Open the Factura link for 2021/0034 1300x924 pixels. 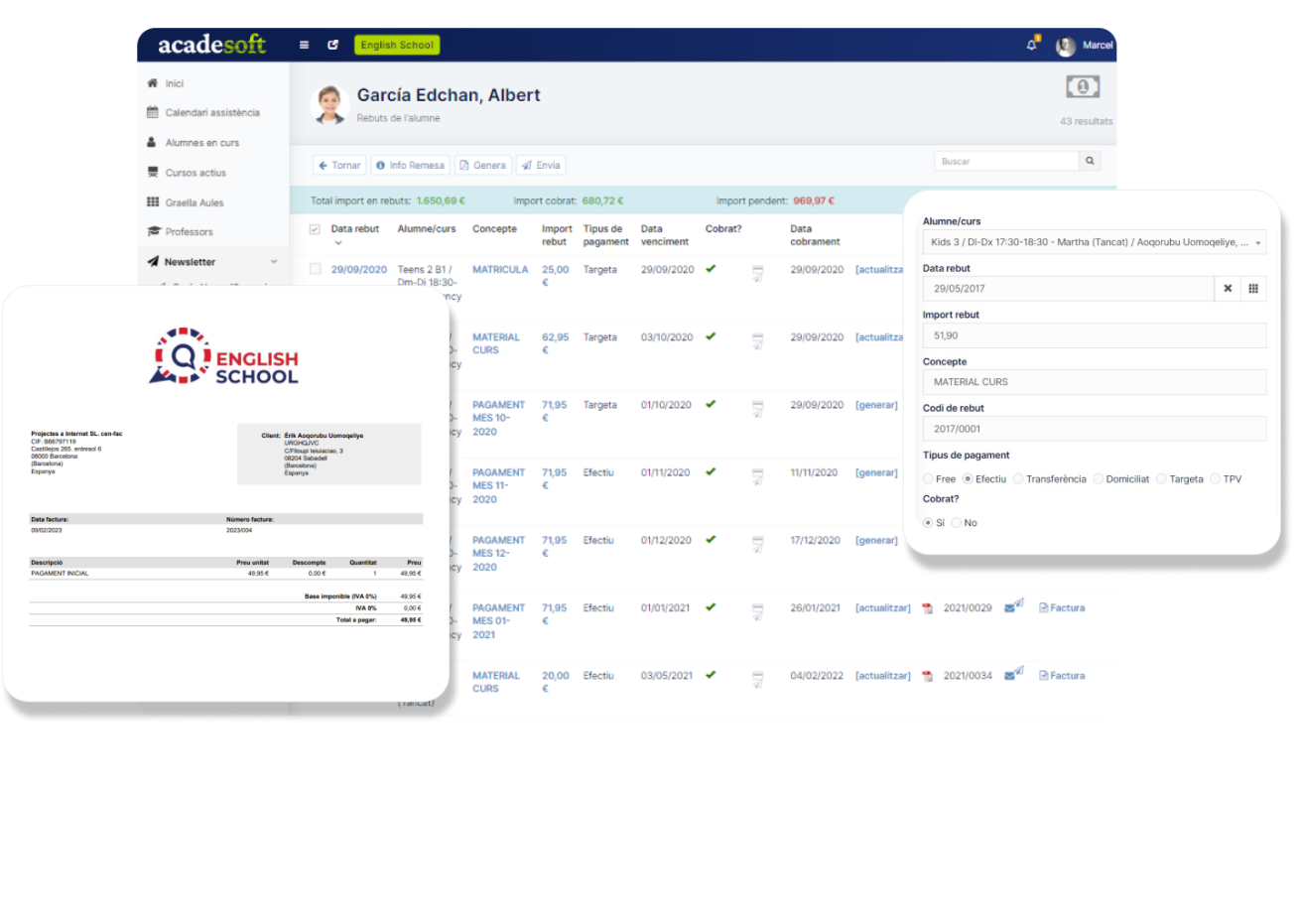click(1062, 676)
